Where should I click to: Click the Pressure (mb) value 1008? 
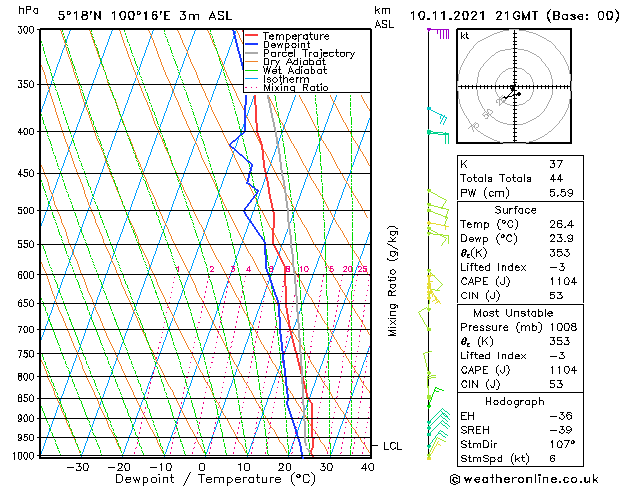point(563,327)
